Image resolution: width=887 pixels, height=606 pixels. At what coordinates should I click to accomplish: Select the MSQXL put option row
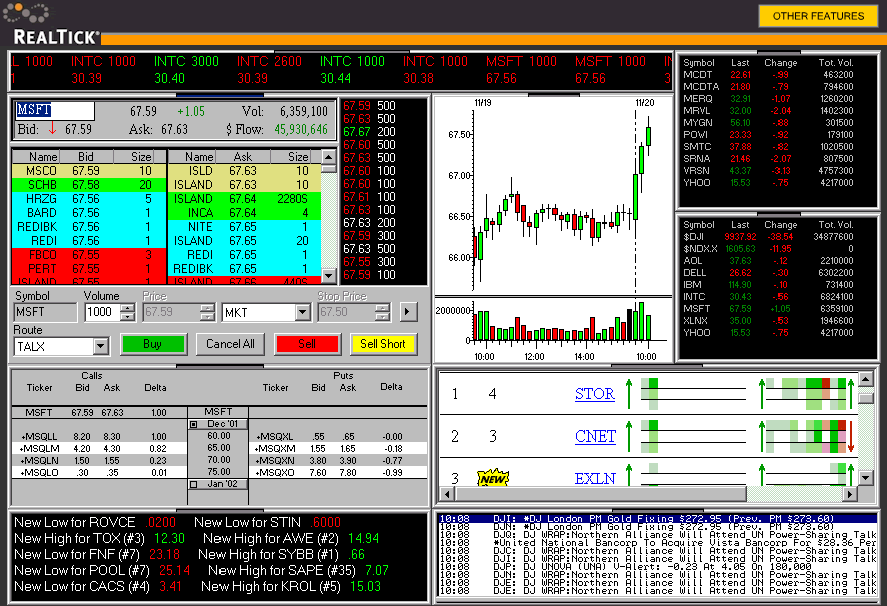pos(338,437)
